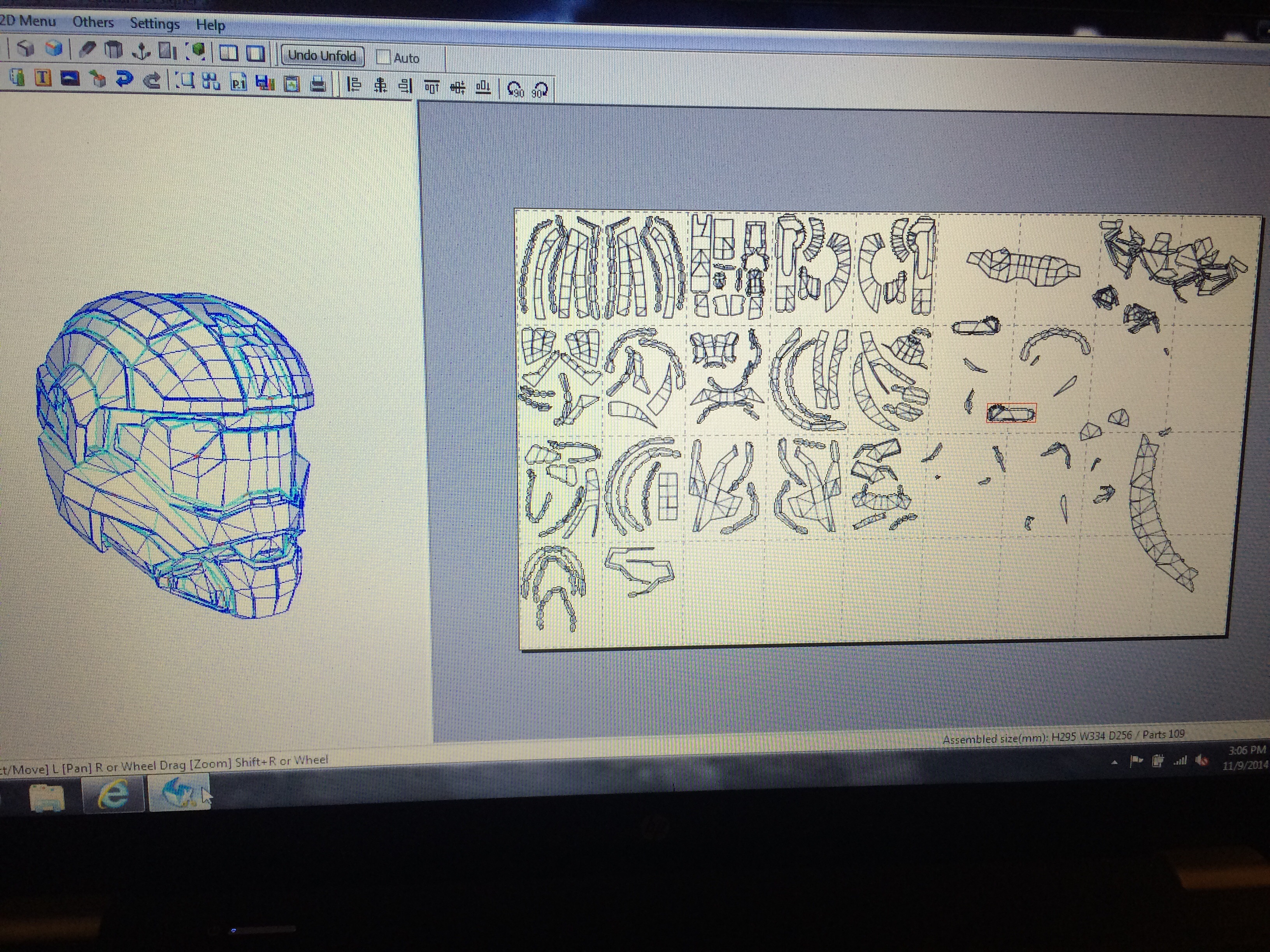Align parts to vertical center icon

tap(458, 87)
